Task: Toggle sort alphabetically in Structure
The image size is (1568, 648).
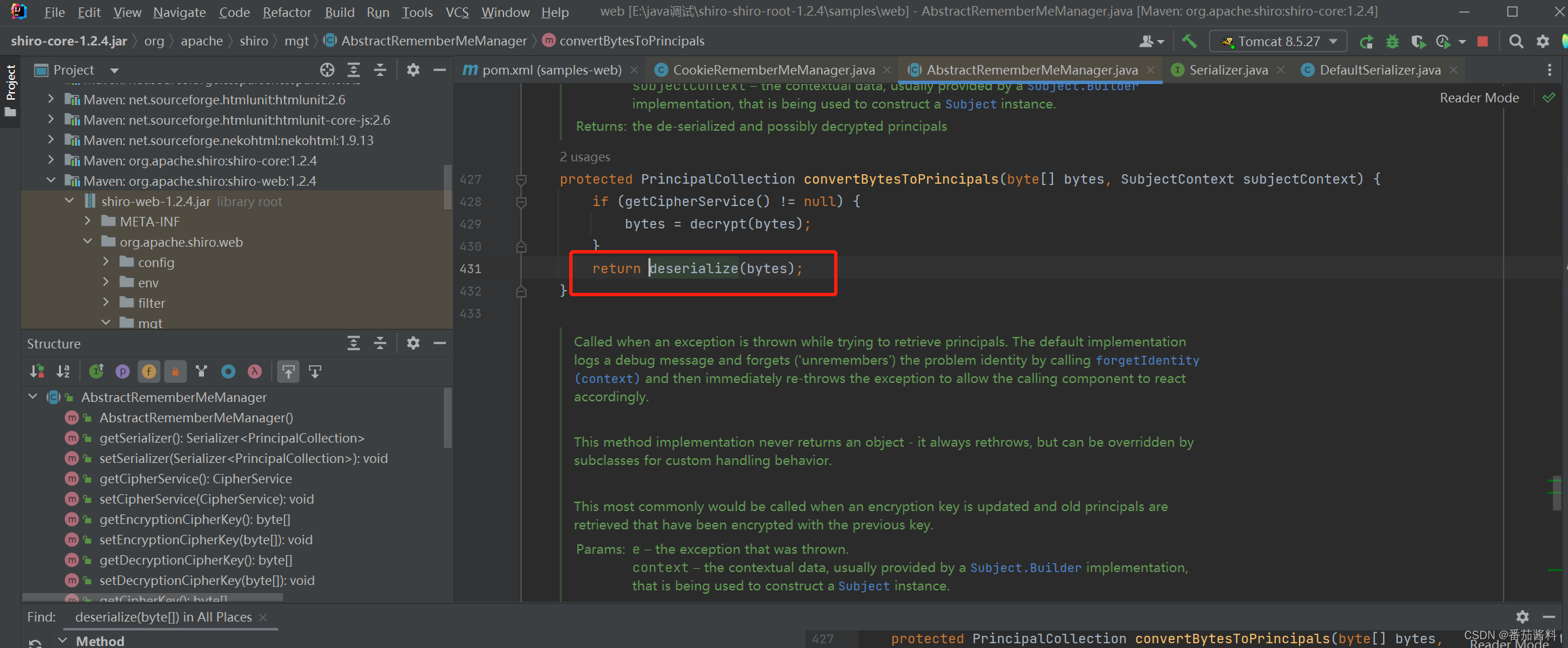Action: point(63,371)
